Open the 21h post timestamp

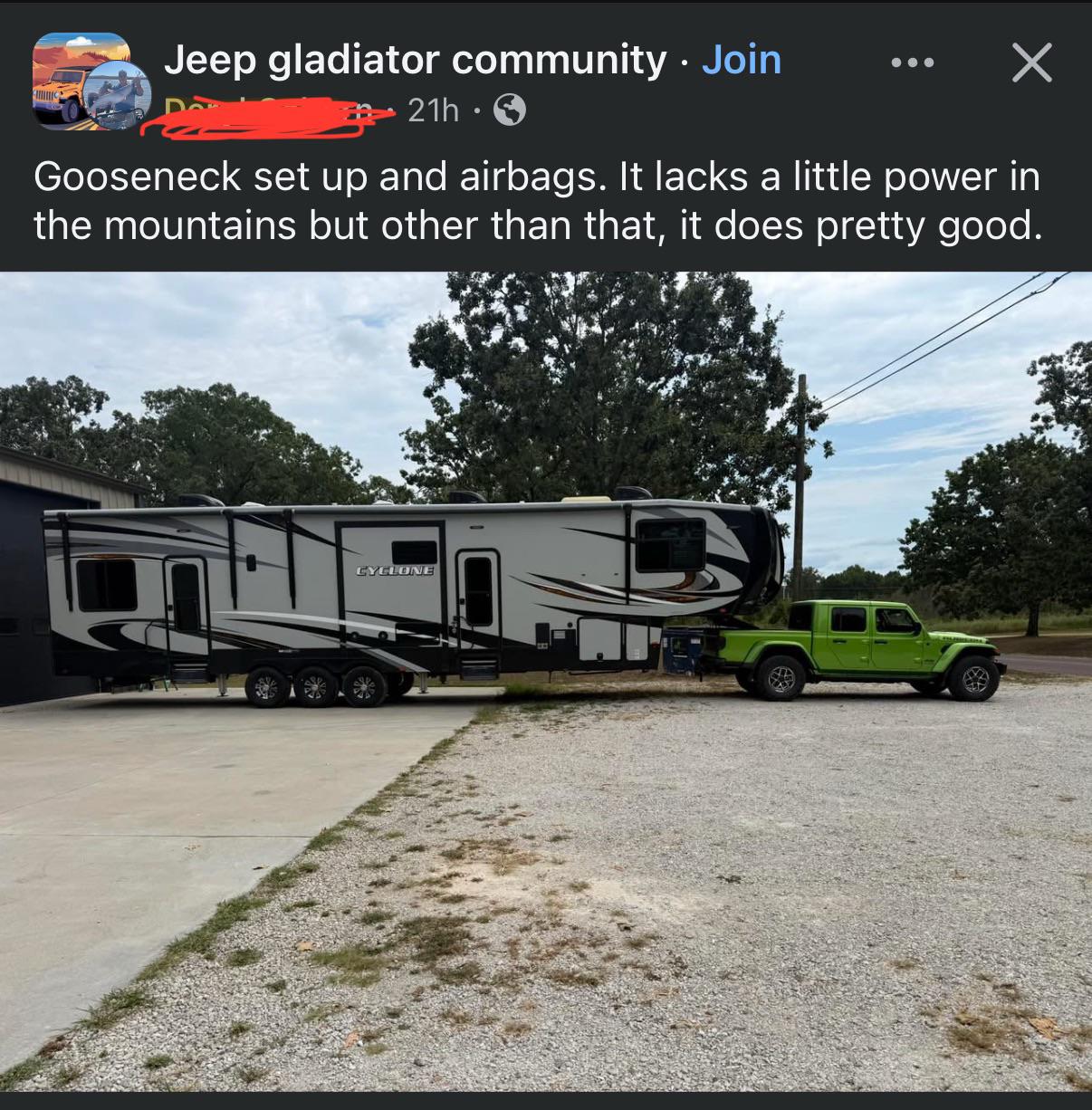433,110
